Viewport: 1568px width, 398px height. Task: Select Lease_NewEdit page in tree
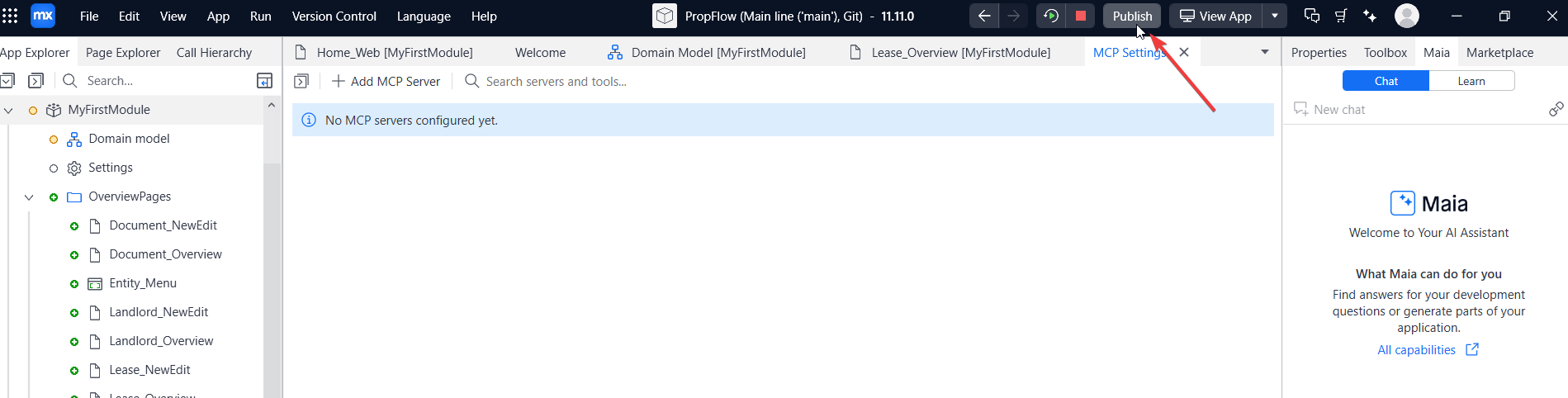[x=149, y=370]
